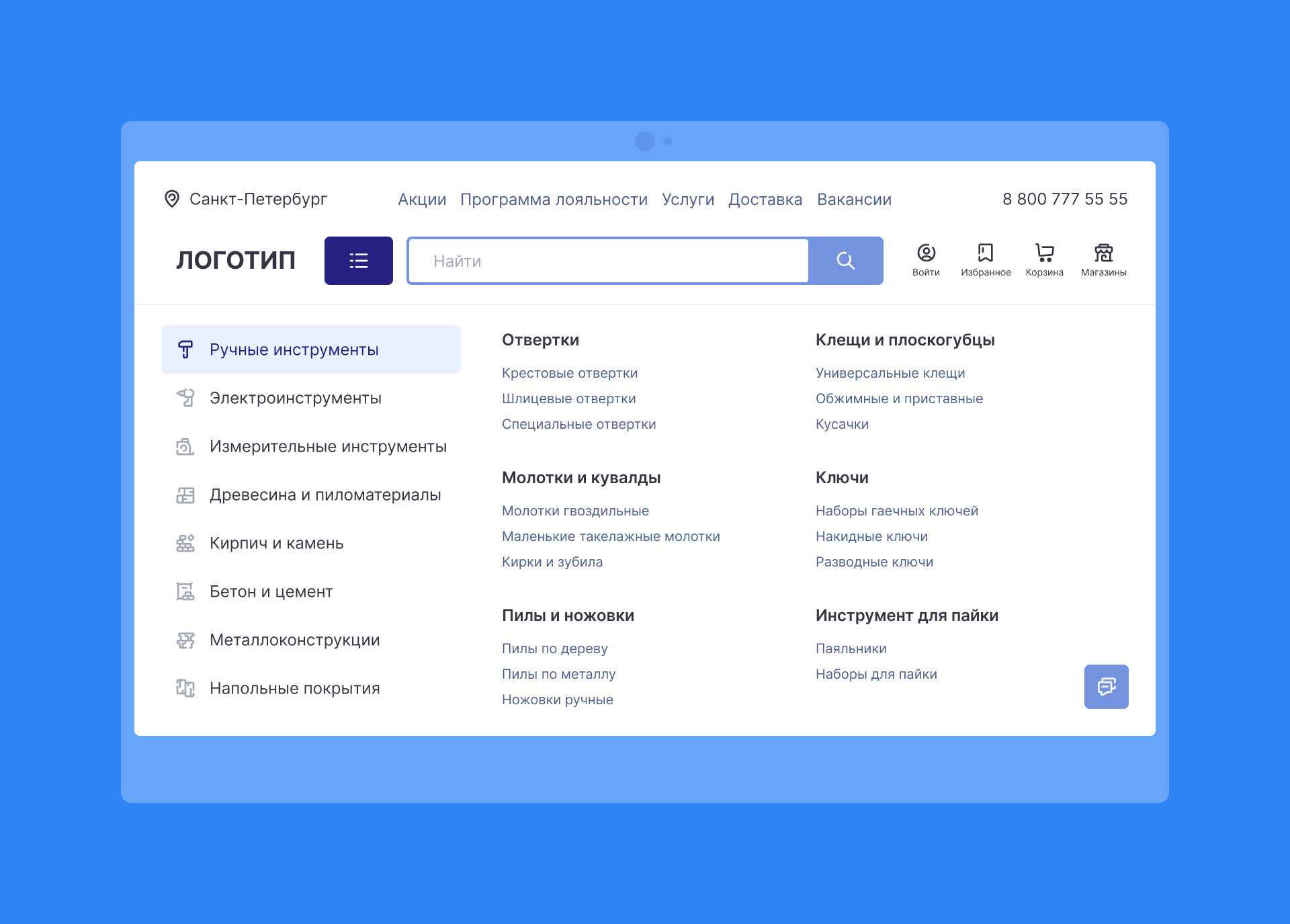1290x924 pixels.
Task: Click the Наборы гаечных ключей link
Action: [x=896, y=511]
